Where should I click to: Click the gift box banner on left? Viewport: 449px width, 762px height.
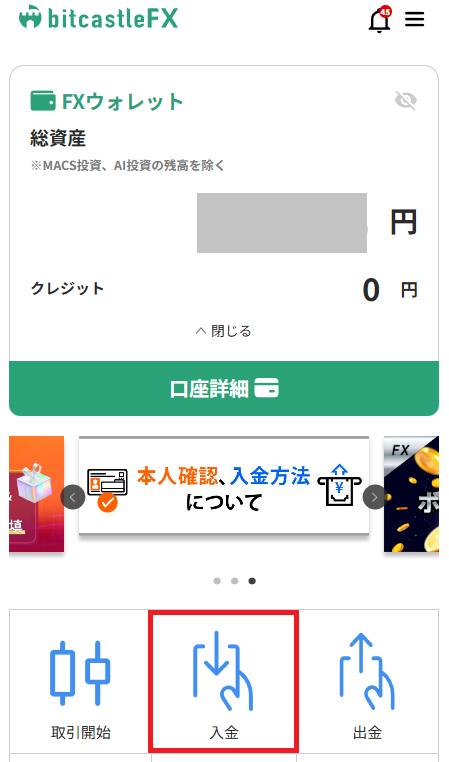coord(36,494)
